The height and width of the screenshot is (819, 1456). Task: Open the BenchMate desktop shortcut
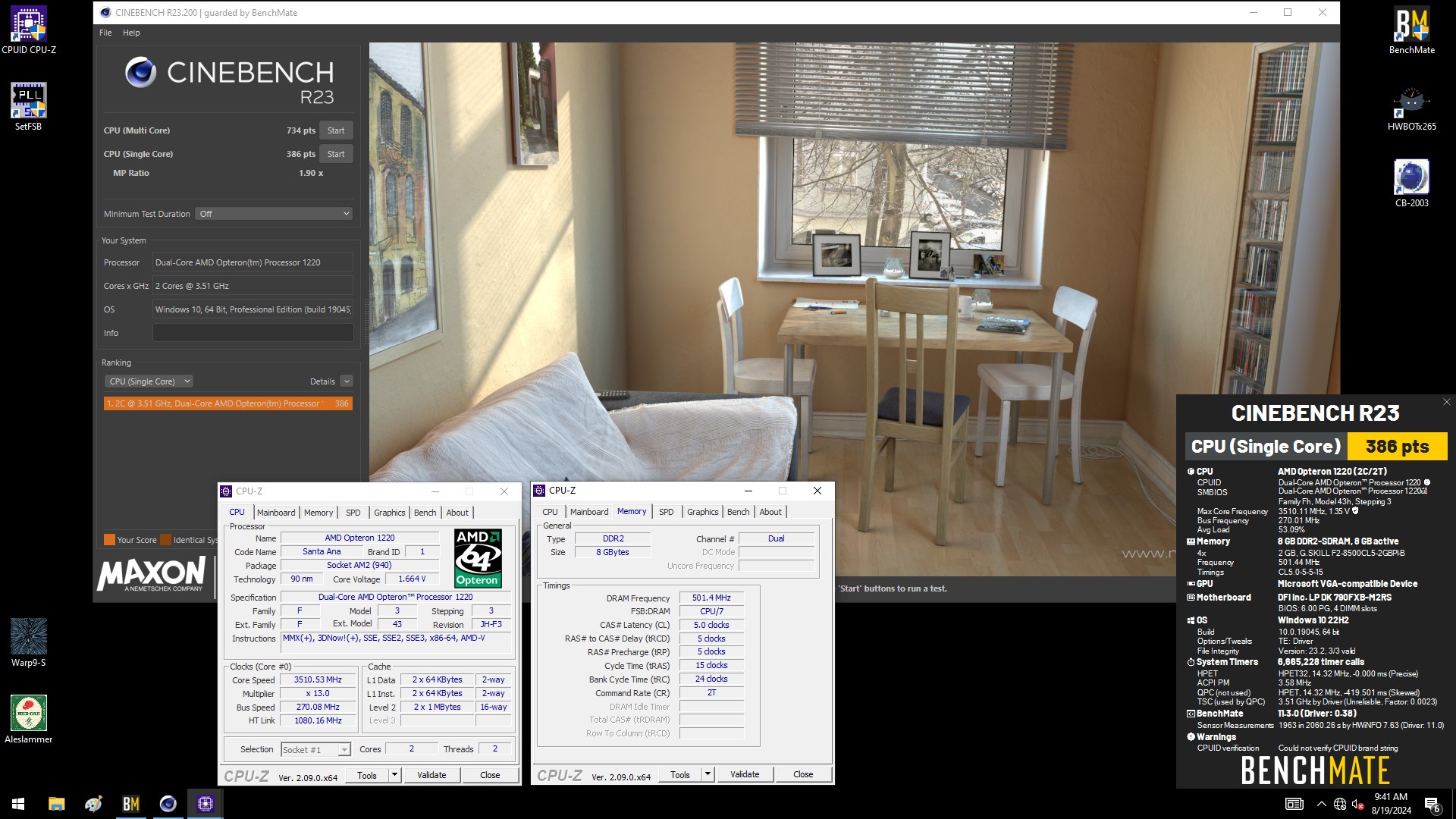(x=1411, y=30)
